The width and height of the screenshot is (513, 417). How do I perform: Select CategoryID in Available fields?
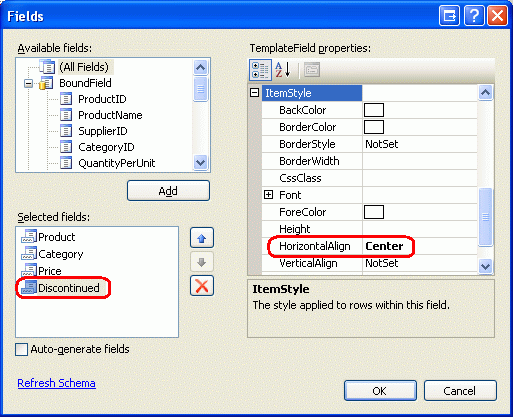coord(106,147)
